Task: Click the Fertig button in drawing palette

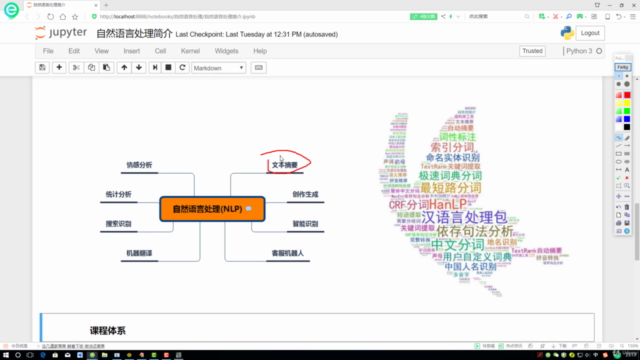Action: click(x=623, y=67)
